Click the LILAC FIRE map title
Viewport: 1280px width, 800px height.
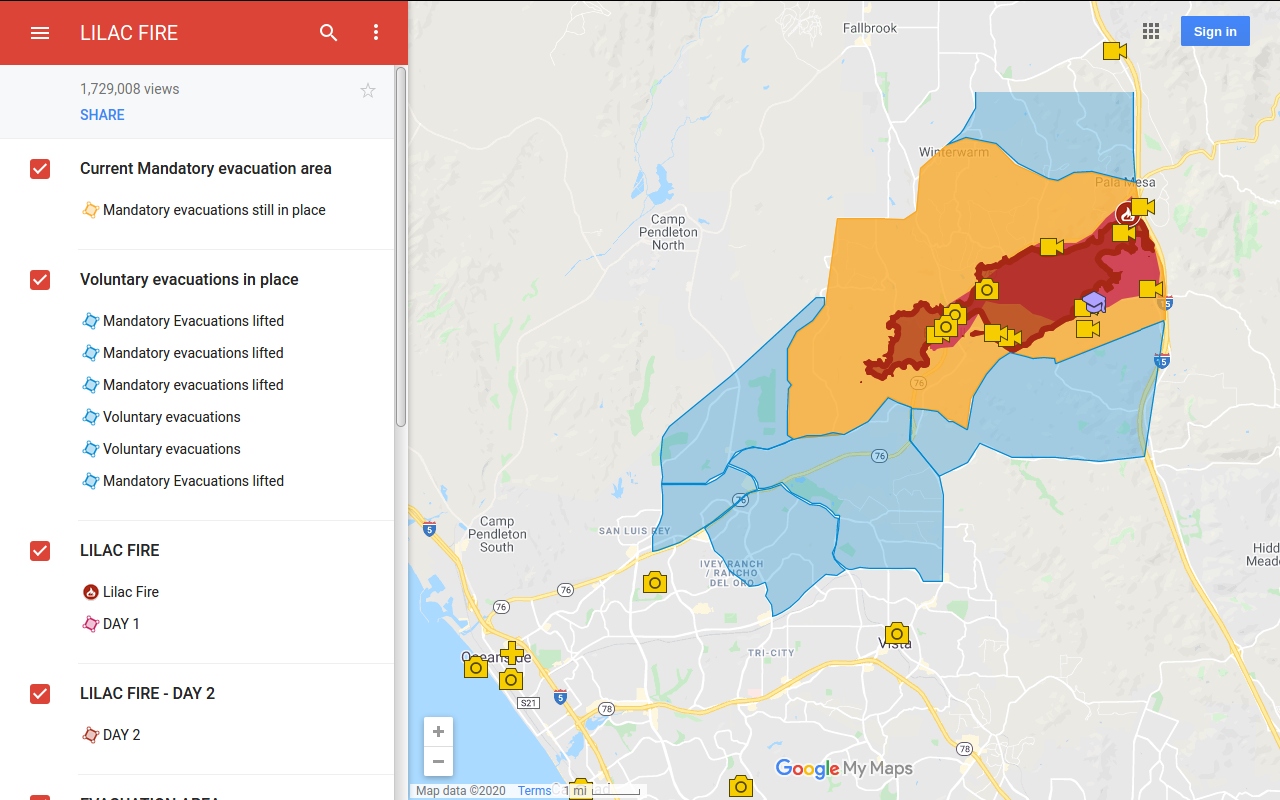pyautogui.click(x=129, y=33)
